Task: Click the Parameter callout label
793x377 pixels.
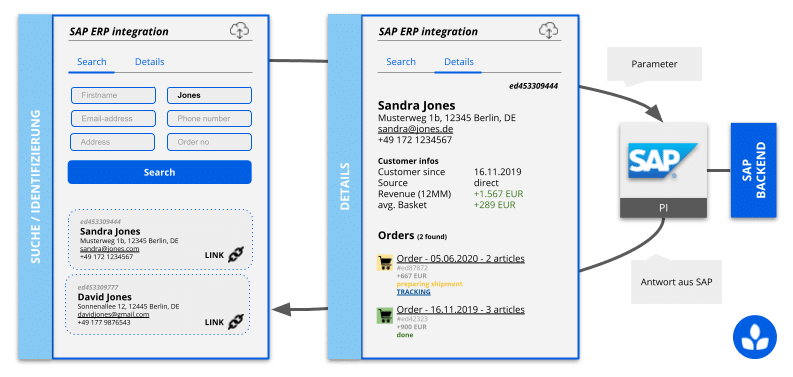Action: [x=654, y=64]
